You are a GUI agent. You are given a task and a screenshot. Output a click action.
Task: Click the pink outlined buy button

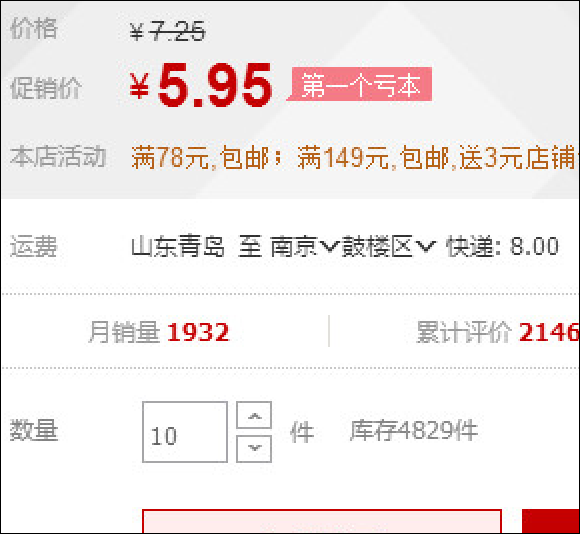click(322, 521)
